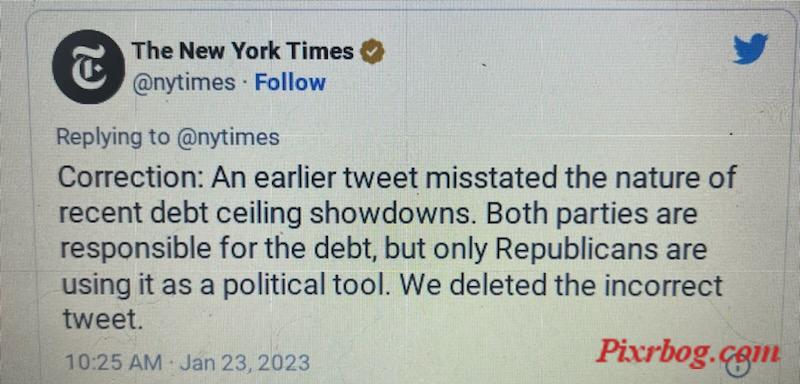This screenshot has height=384, width=800.
Task: Click 'Both parties are' in the tweet
Action: click(592, 215)
